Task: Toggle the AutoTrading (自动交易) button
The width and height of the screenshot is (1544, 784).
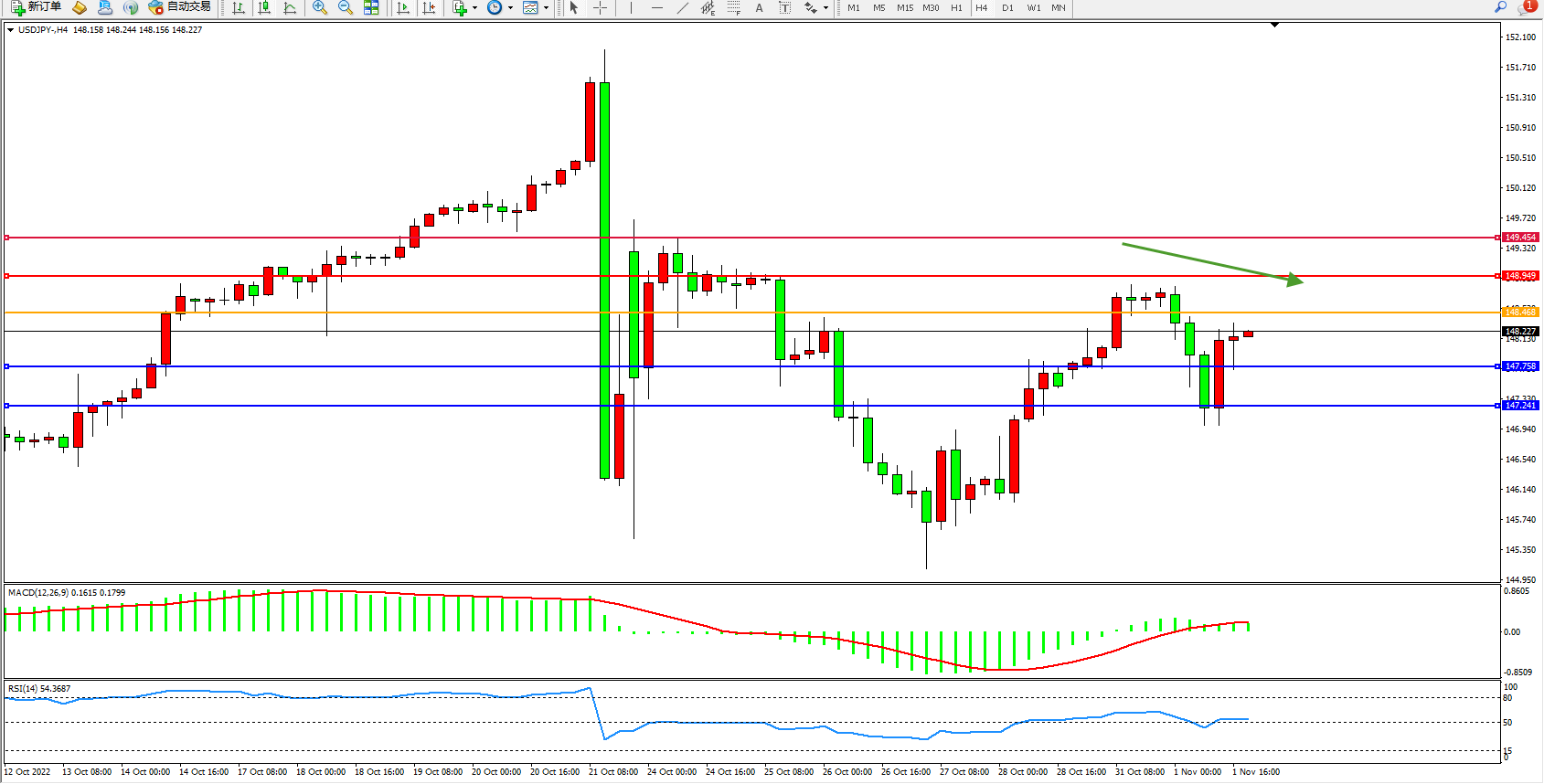Action: [180, 7]
